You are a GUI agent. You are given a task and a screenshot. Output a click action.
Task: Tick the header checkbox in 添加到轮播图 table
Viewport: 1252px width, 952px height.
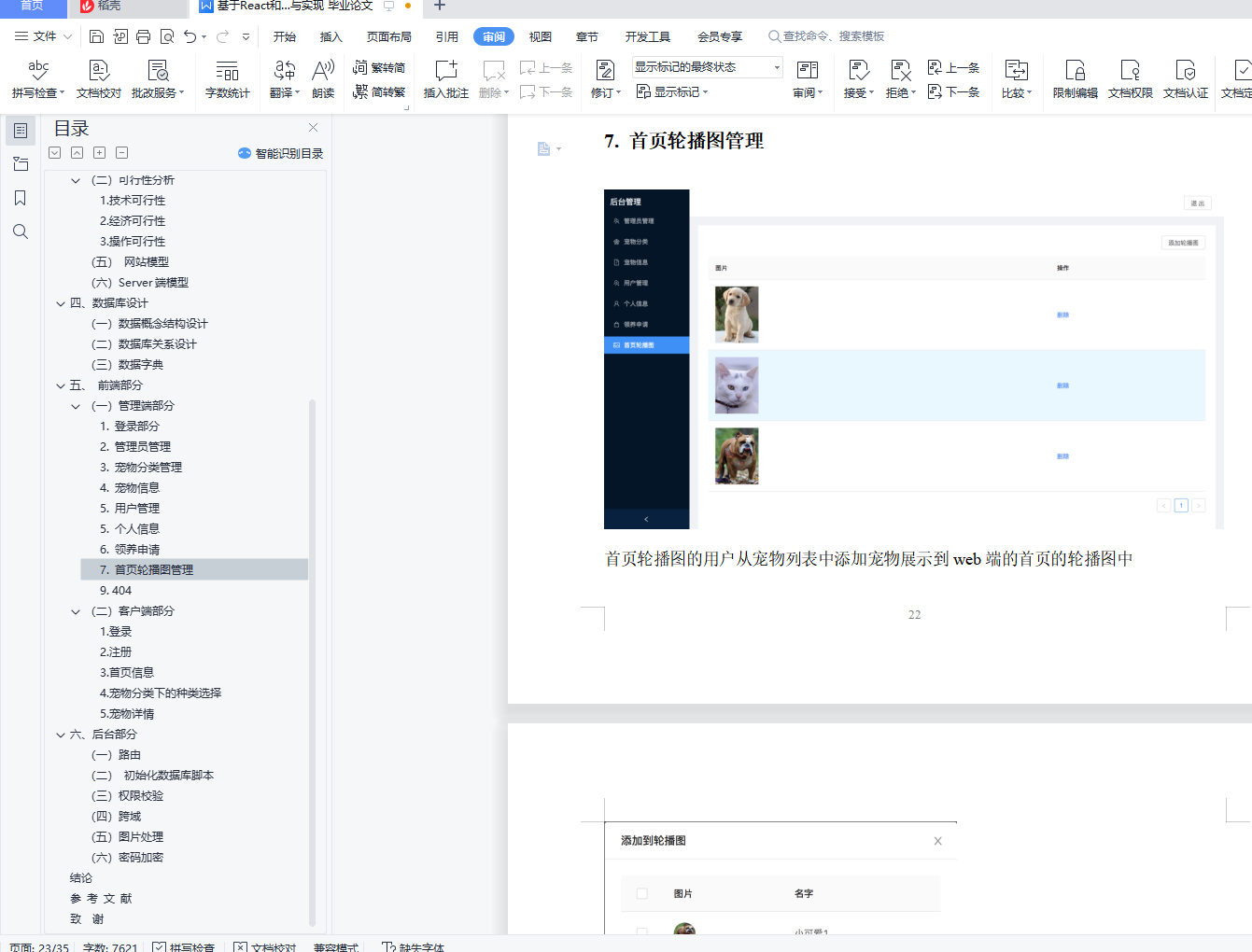641,893
